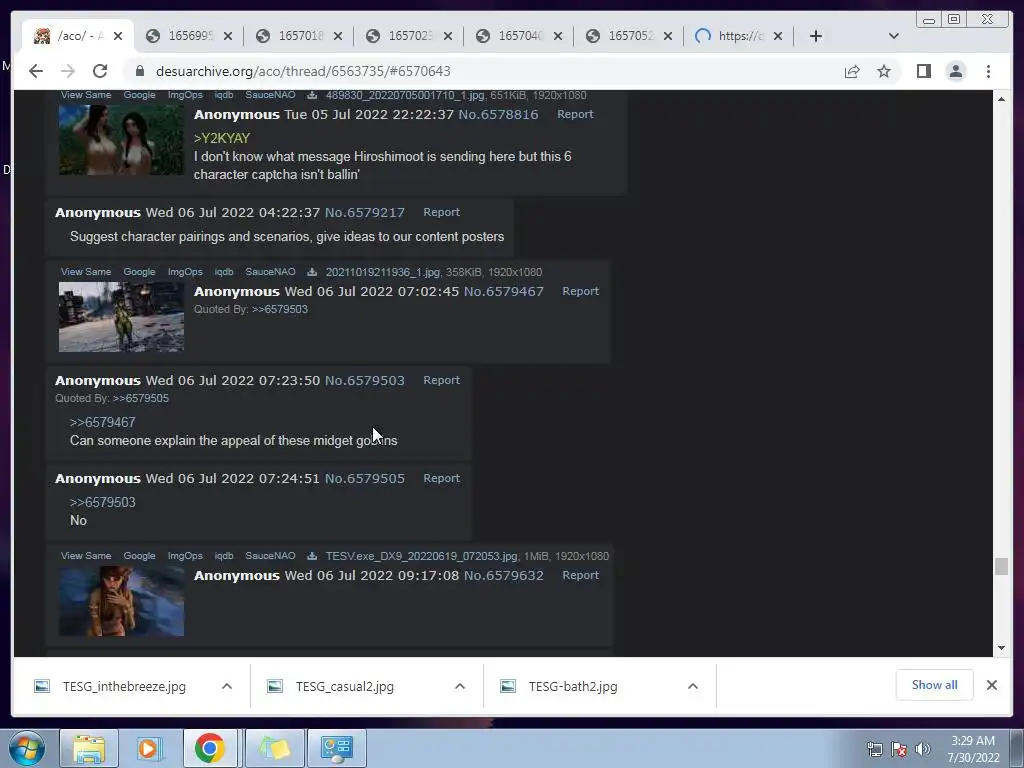The height and width of the screenshot is (768, 1024).
Task: Open thumbnail of post 6578816
Action: pos(121,140)
